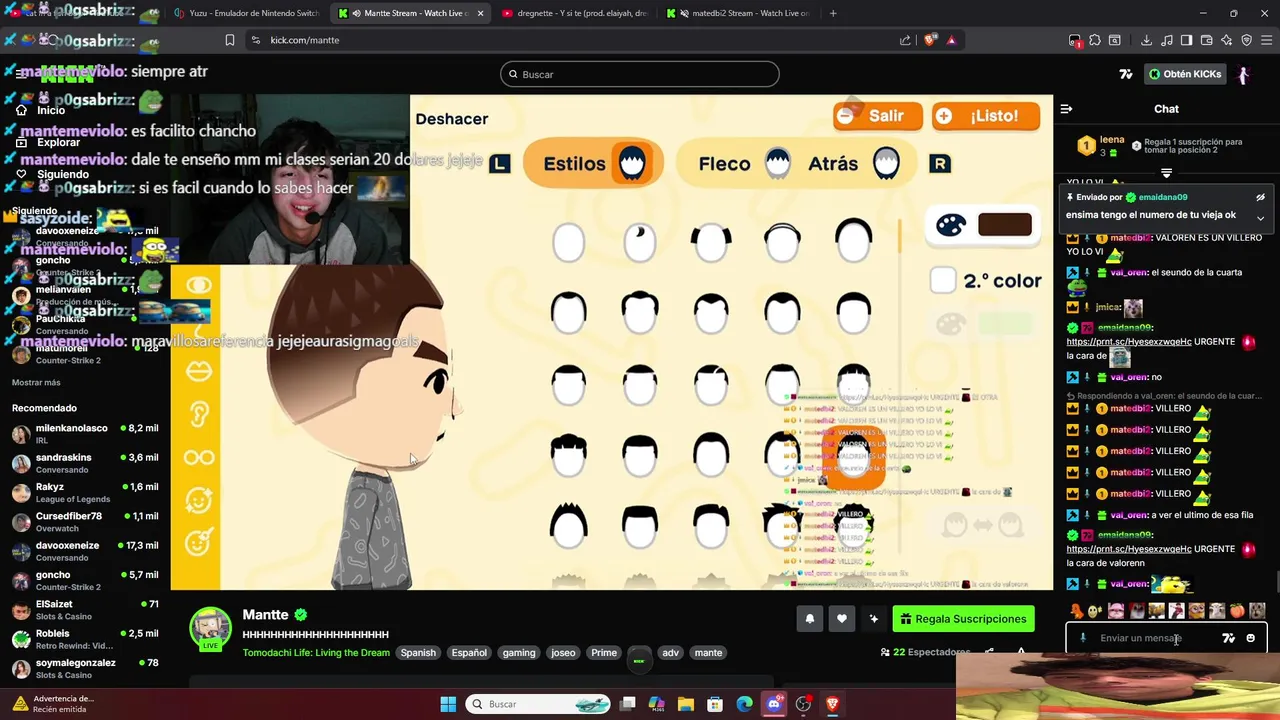Image resolution: width=1280 pixels, height=720 pixels.
Task: Open the first prnt.sc link from emaidana09
Action: pyautogui.click(x=1129, y=342)
